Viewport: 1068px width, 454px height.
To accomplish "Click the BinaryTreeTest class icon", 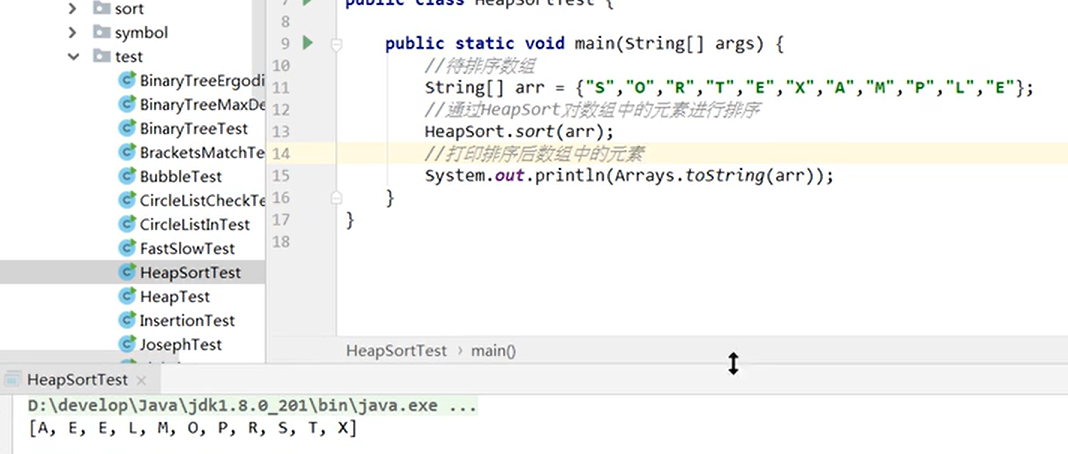I will coord(127,128).
